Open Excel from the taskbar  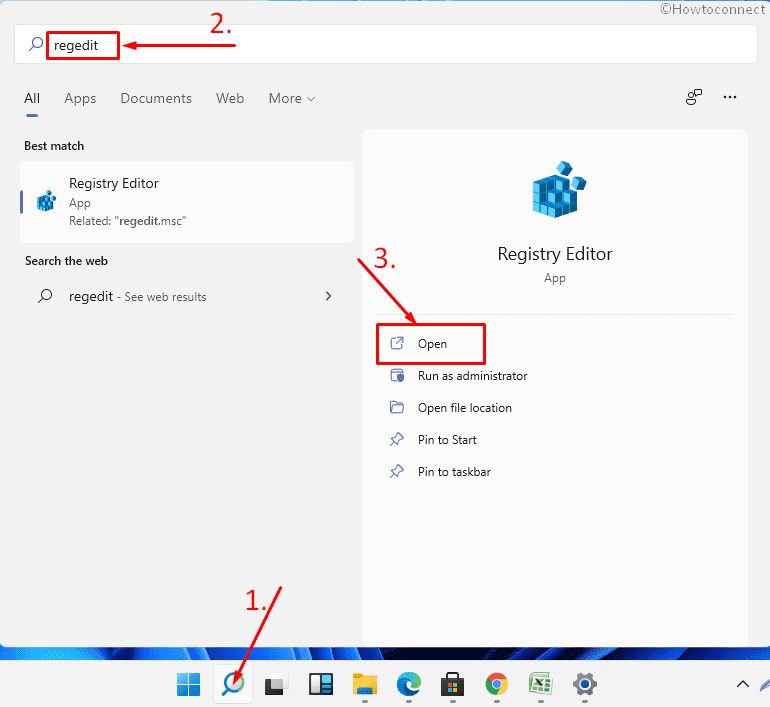[540, 684]
